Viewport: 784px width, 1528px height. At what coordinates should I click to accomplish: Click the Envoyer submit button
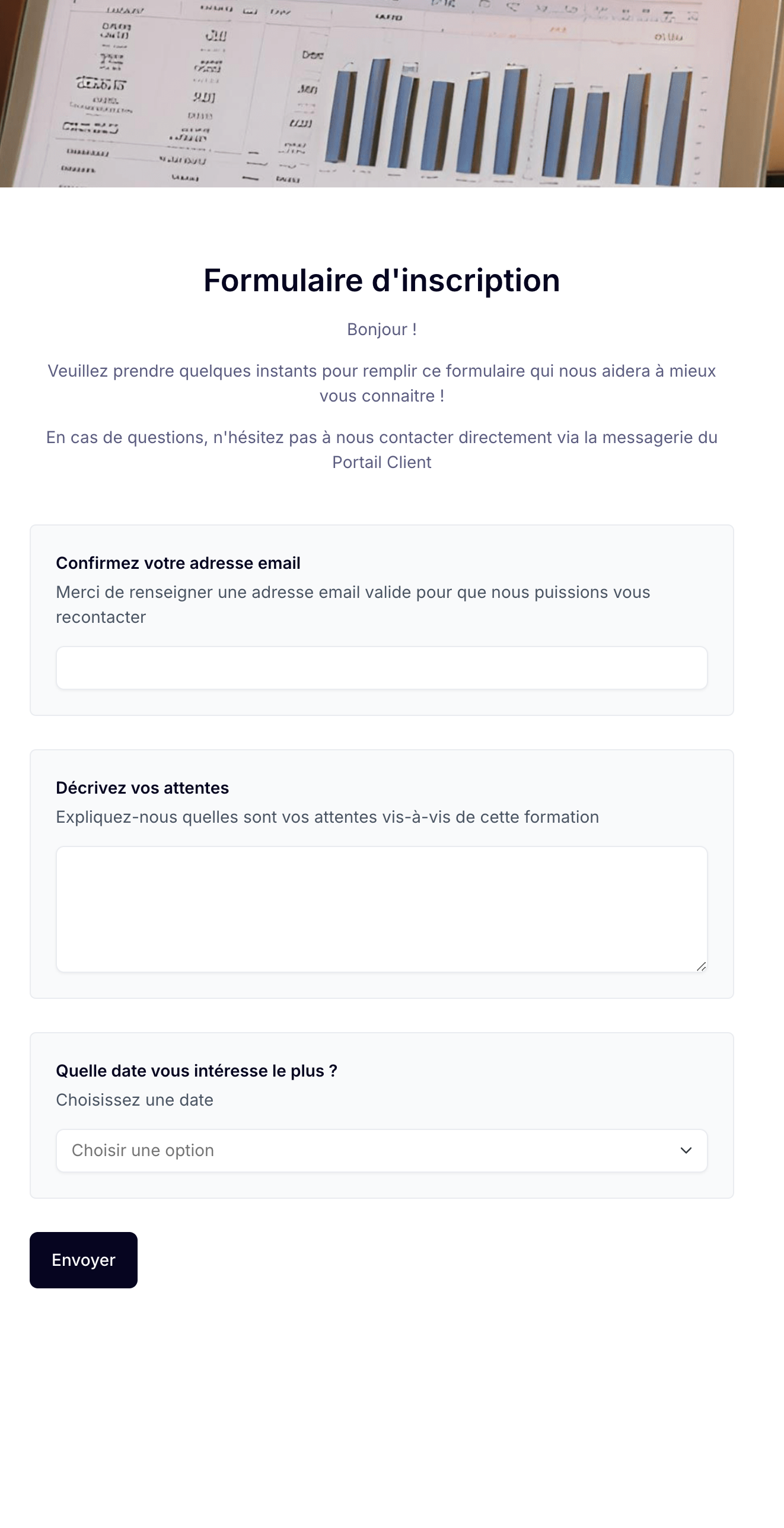84,1260
